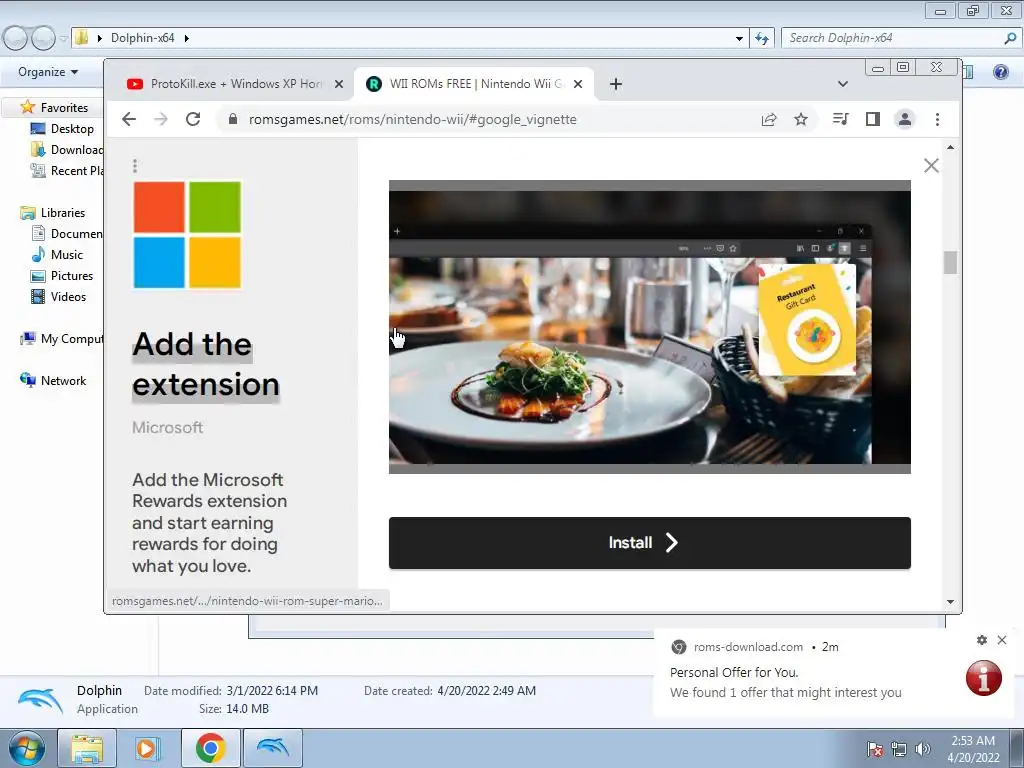1024x768 pixels.
Task: Bookmark this page with star icon
Action: pyautogui.click(x=801, y=119)
